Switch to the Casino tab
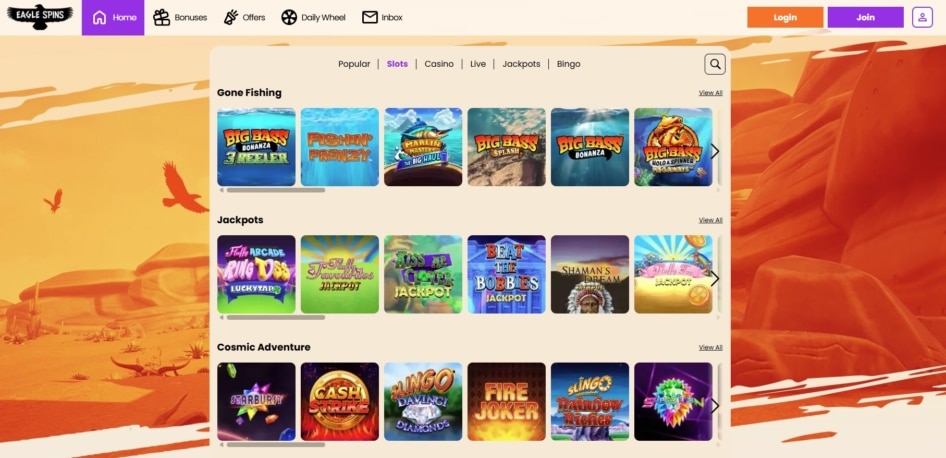 [x=439, y=64]
